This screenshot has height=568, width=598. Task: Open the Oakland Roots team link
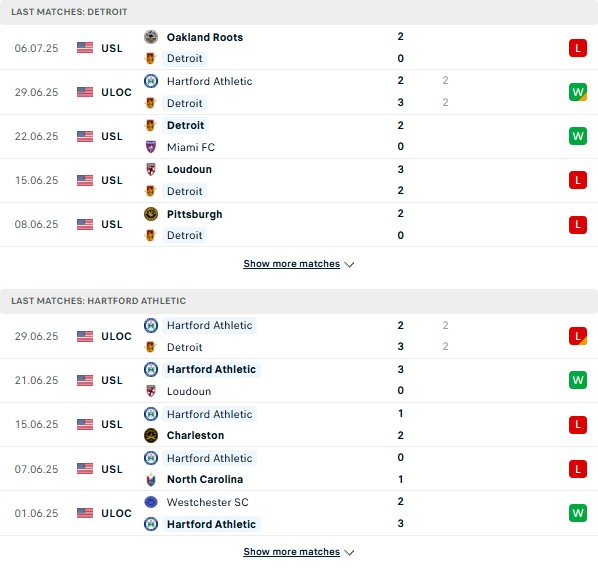click(x=205, y=37)
